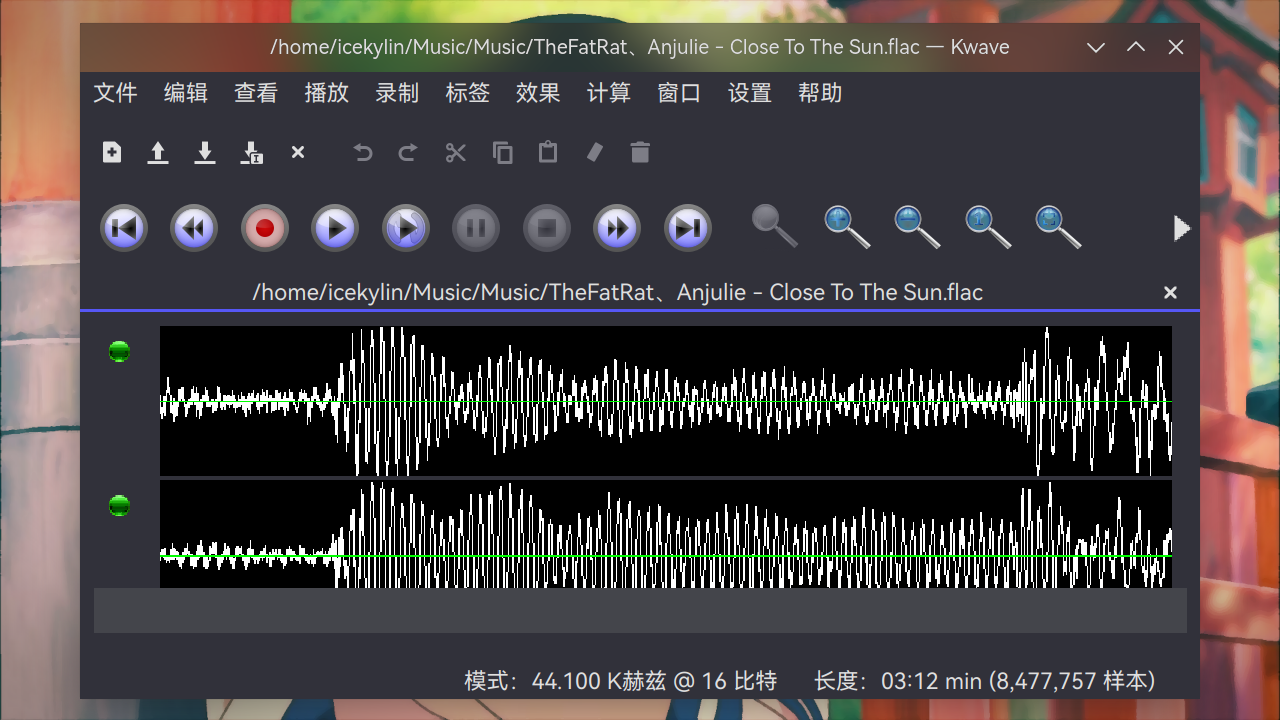Disable the bottom channel via its LED

[119, 506]
